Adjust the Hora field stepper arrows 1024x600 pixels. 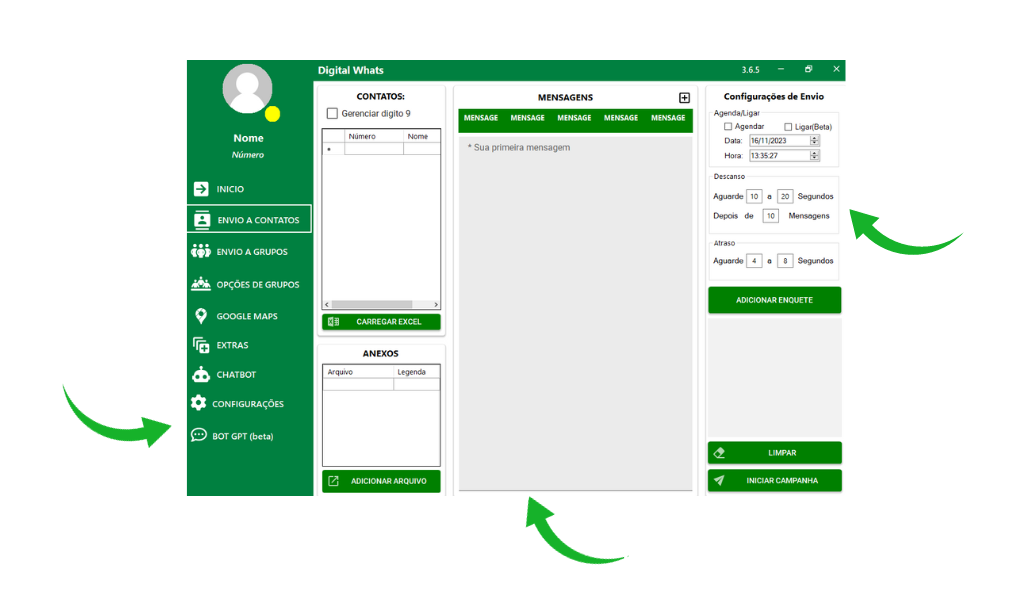click(814, 155)
